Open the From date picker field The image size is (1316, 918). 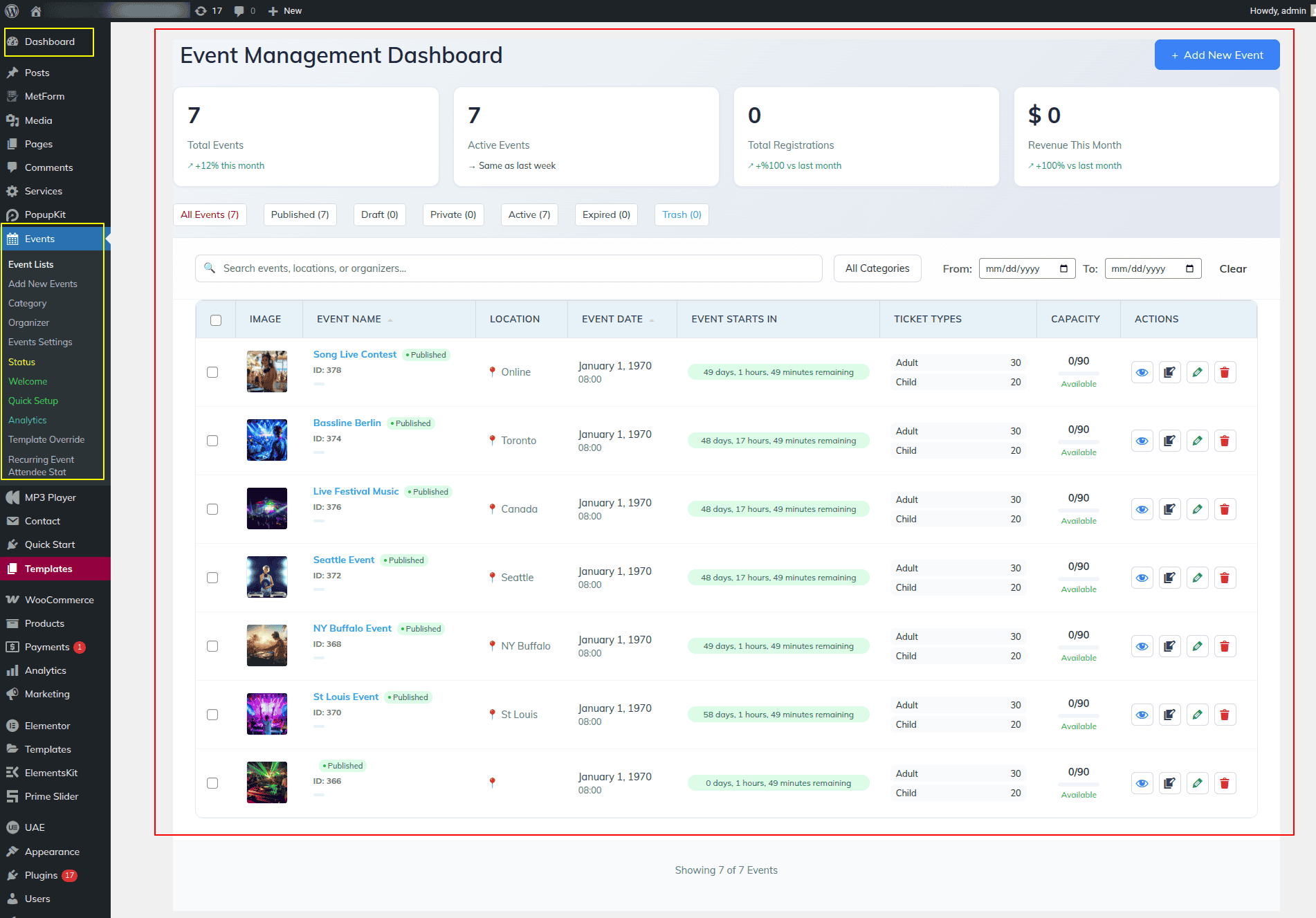pos(1026,268)
